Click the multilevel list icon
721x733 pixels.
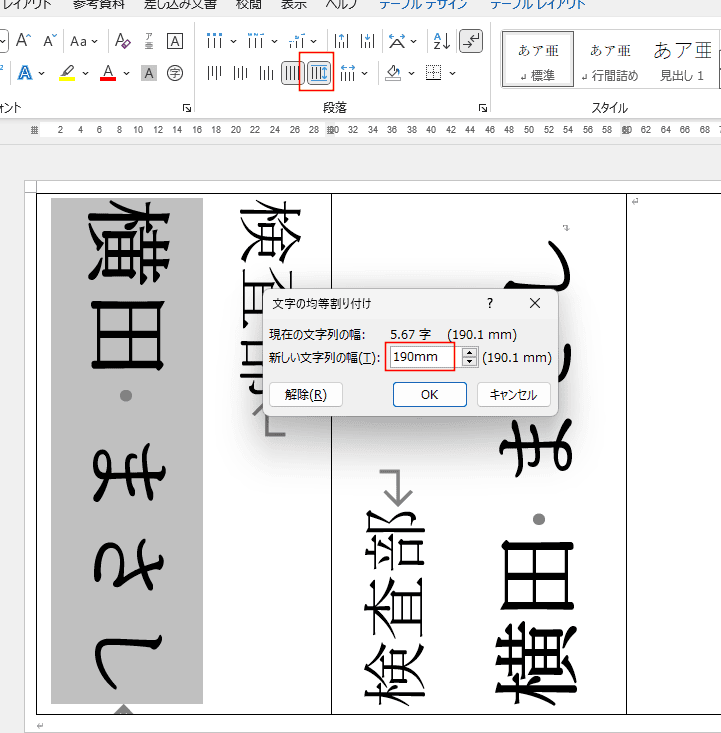click(297, 41)
